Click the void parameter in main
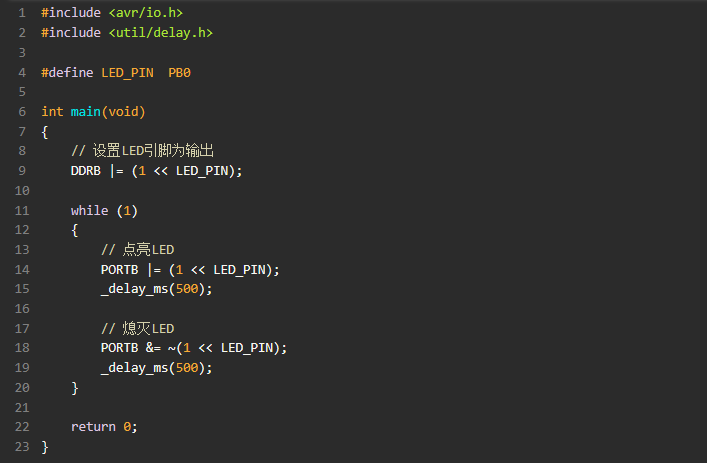 (x=123, y=111)
